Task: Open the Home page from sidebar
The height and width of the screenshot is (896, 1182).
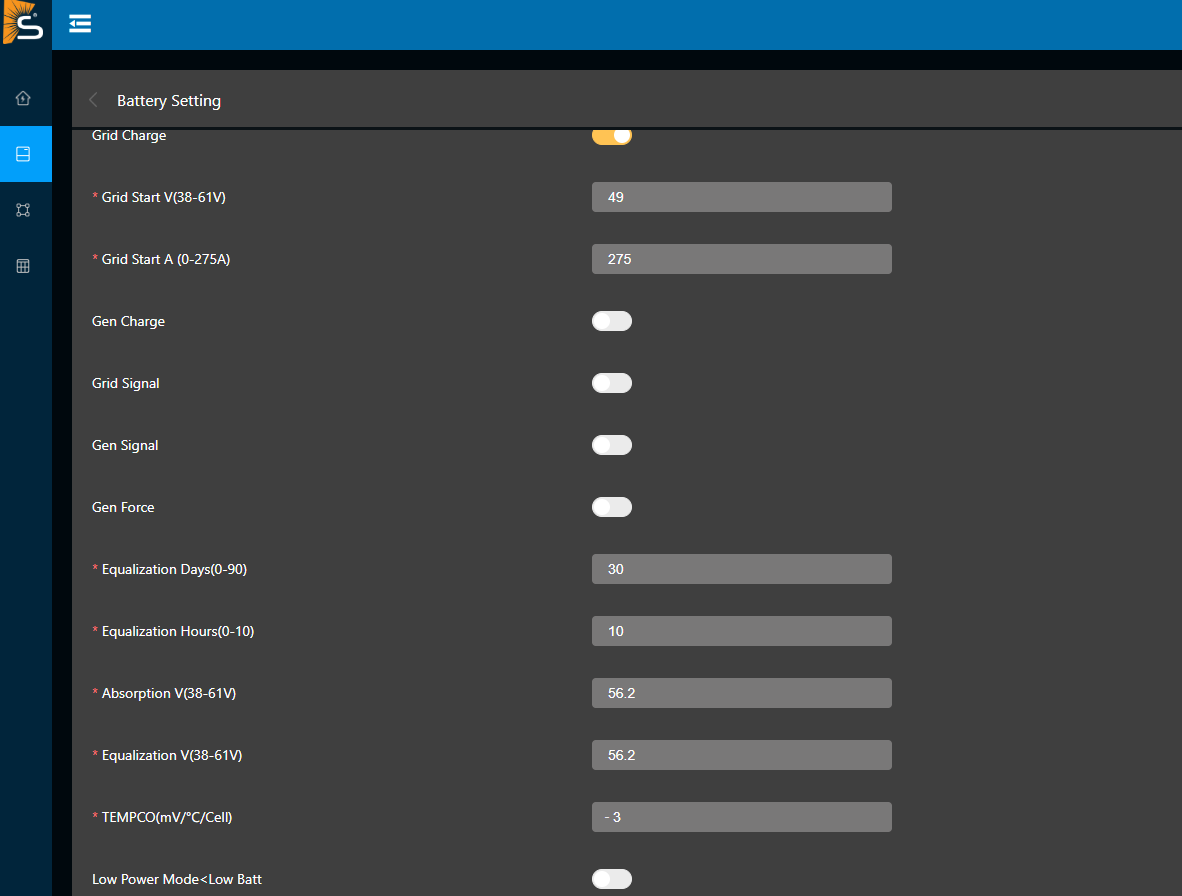Action: tap(24, 98)
